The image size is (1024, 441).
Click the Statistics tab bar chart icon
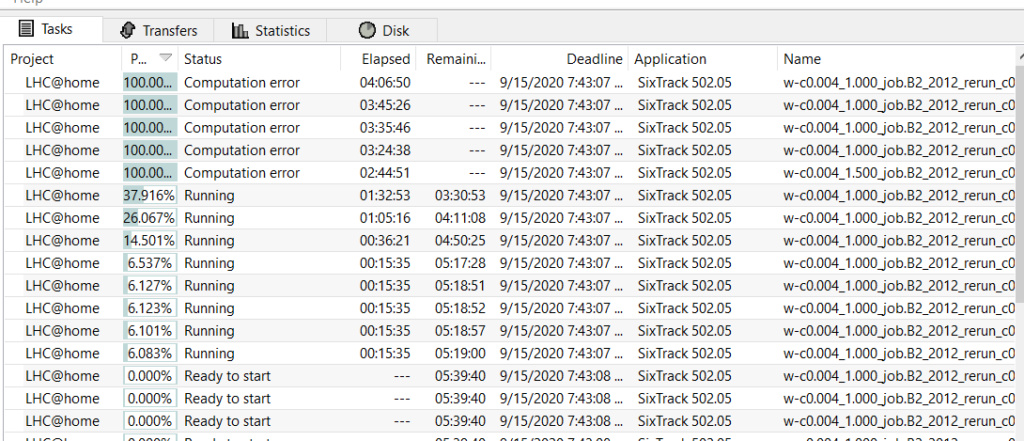click(240, 30)
